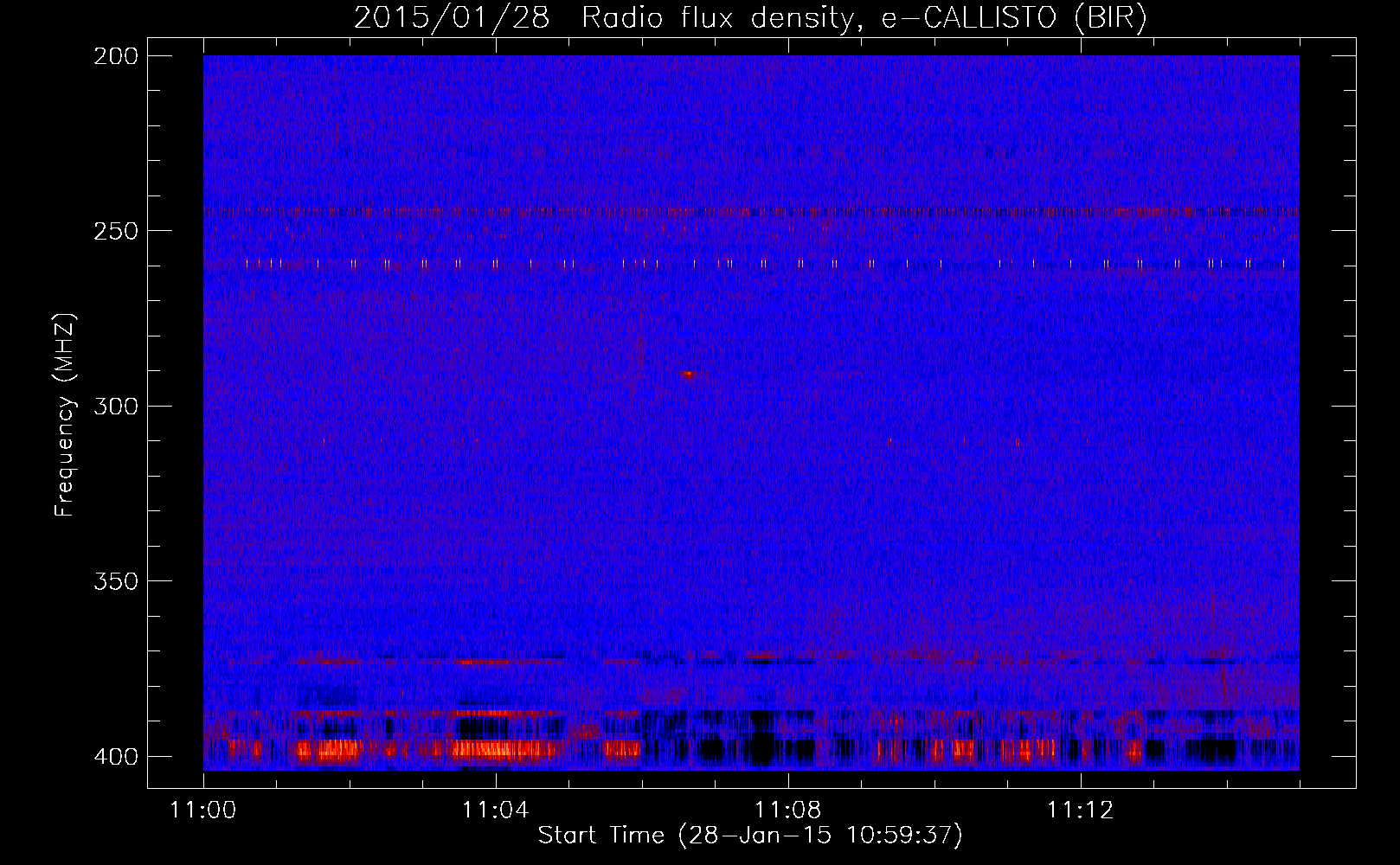The width and height of the screenshot is (1400, 865).
Task: Click the "Start Time (28-Jan-15 10:59:37)" label
Action: coord(750,836)
